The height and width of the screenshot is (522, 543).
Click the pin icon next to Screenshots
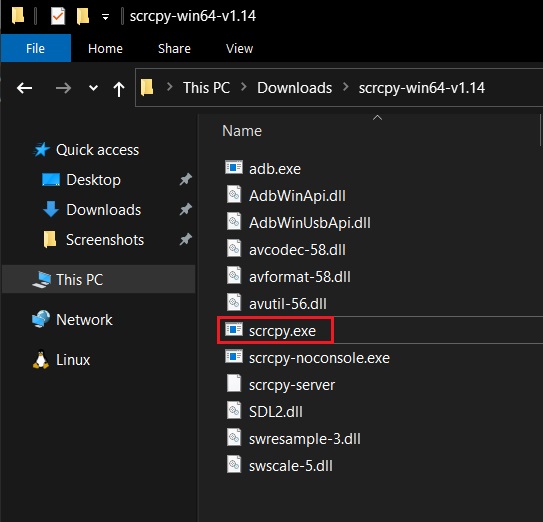click(186, 239)
